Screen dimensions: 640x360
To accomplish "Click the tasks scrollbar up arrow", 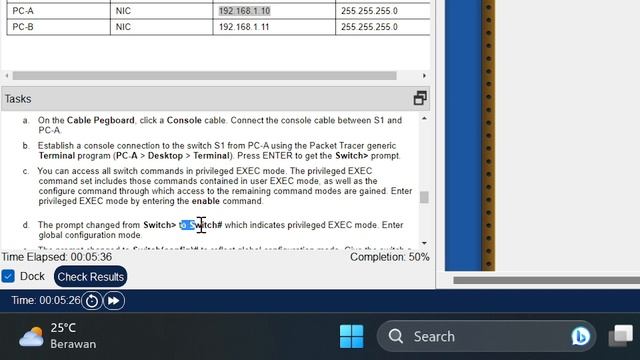I will pyautogui.click(x=424, y=119).
